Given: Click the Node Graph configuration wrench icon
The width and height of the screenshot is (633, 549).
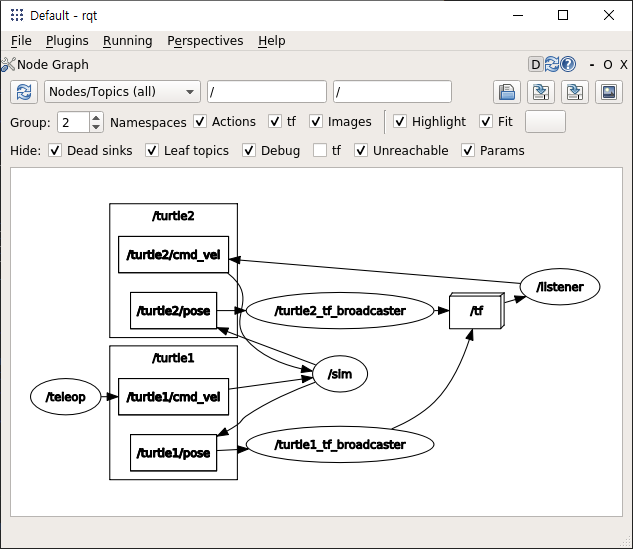Looking at the screenshot, I should click(8, 65).
